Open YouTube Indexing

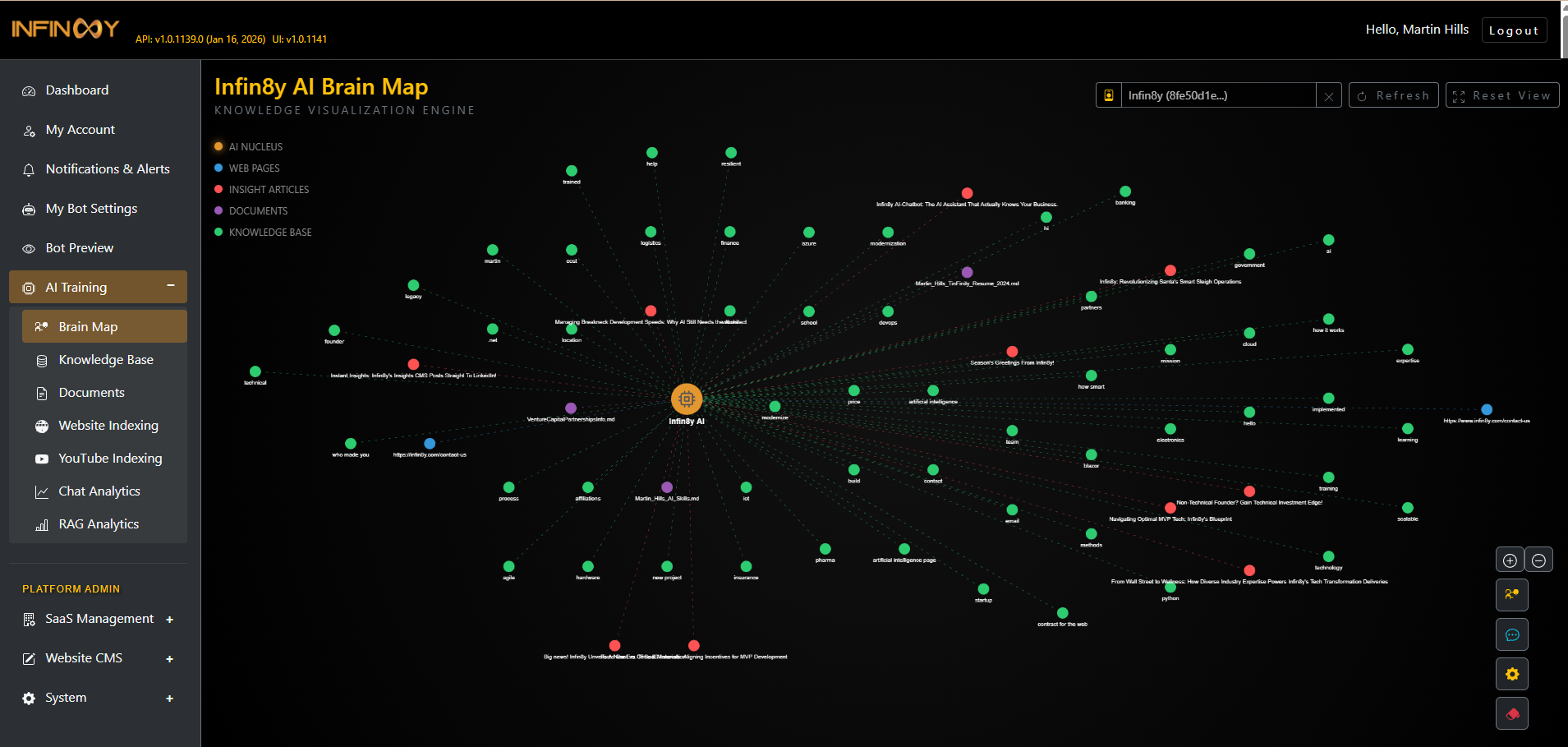pos(104,459)
